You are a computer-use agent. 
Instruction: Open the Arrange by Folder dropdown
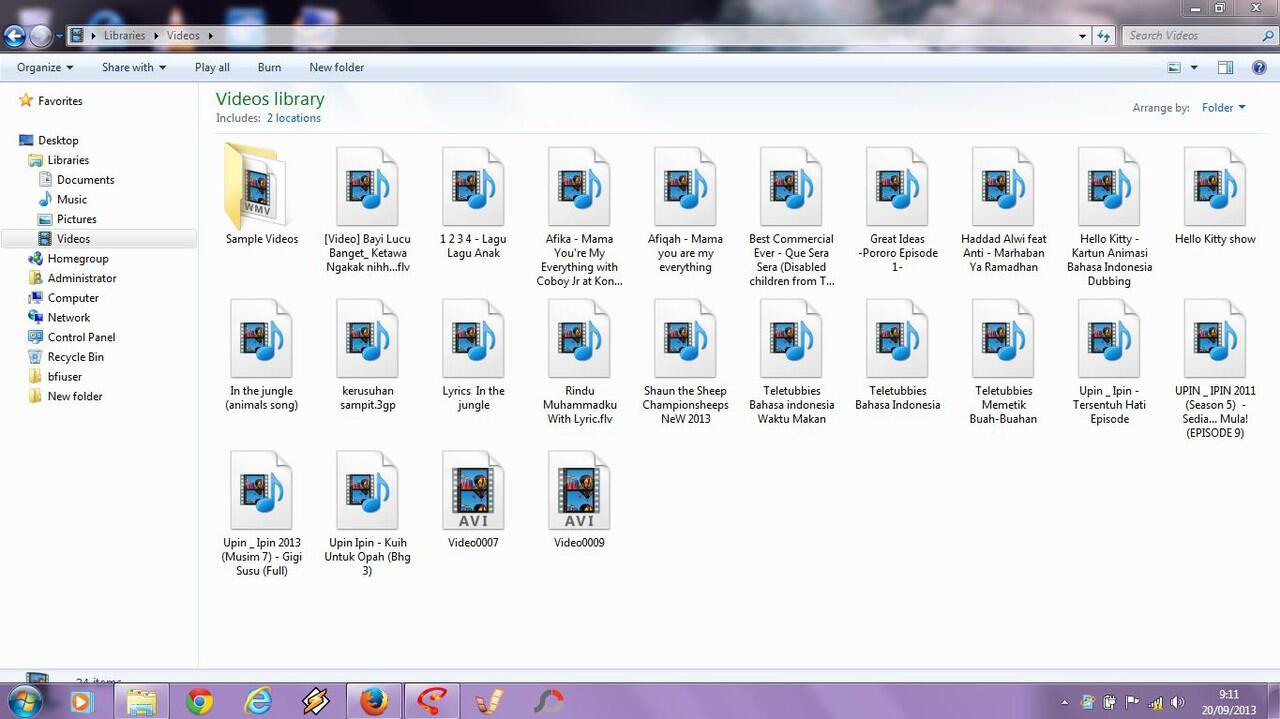tap(1224, 108)
